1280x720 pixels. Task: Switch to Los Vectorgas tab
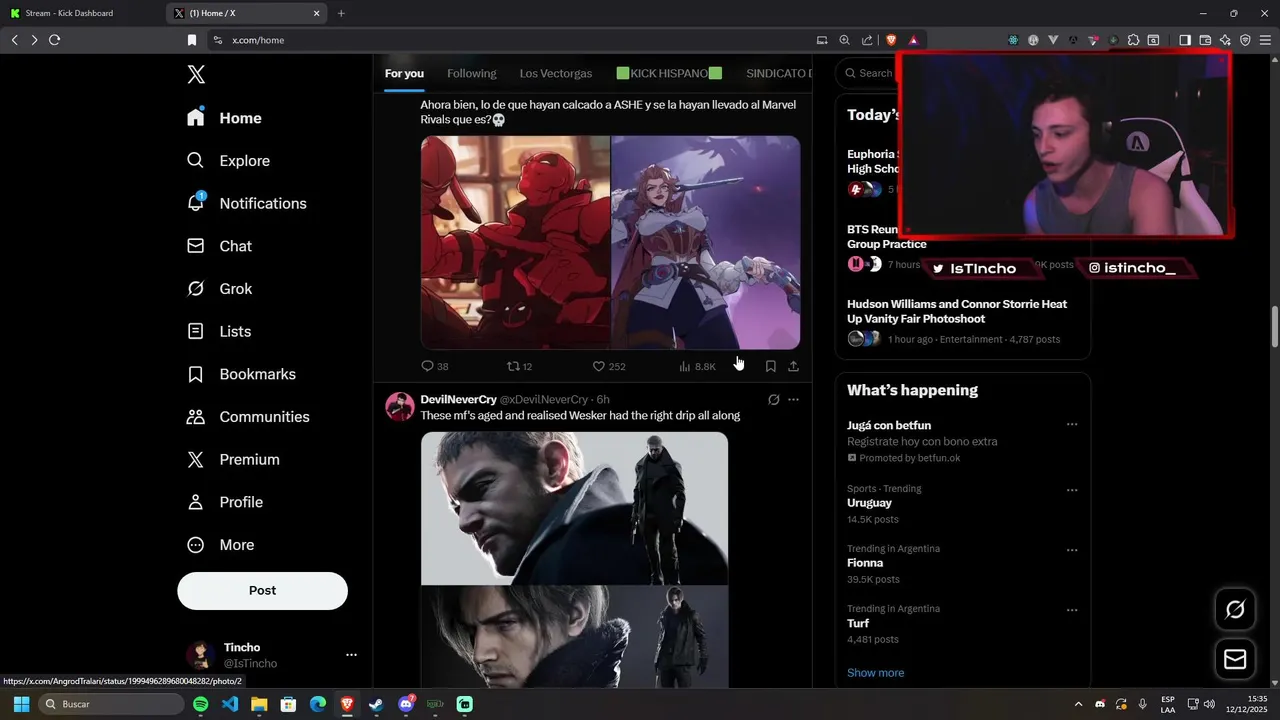click(x=556, y=74)
